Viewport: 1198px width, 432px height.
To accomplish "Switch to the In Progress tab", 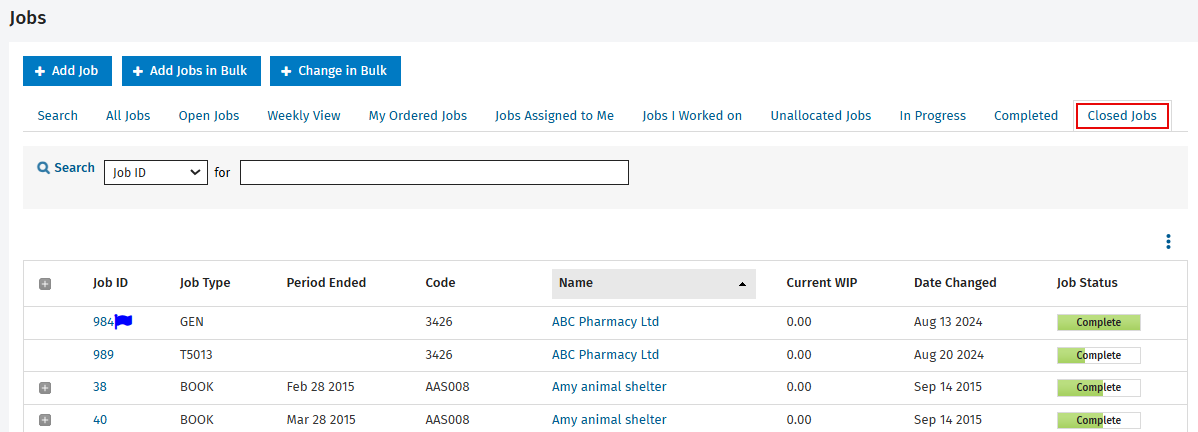I will coord(932,116).
